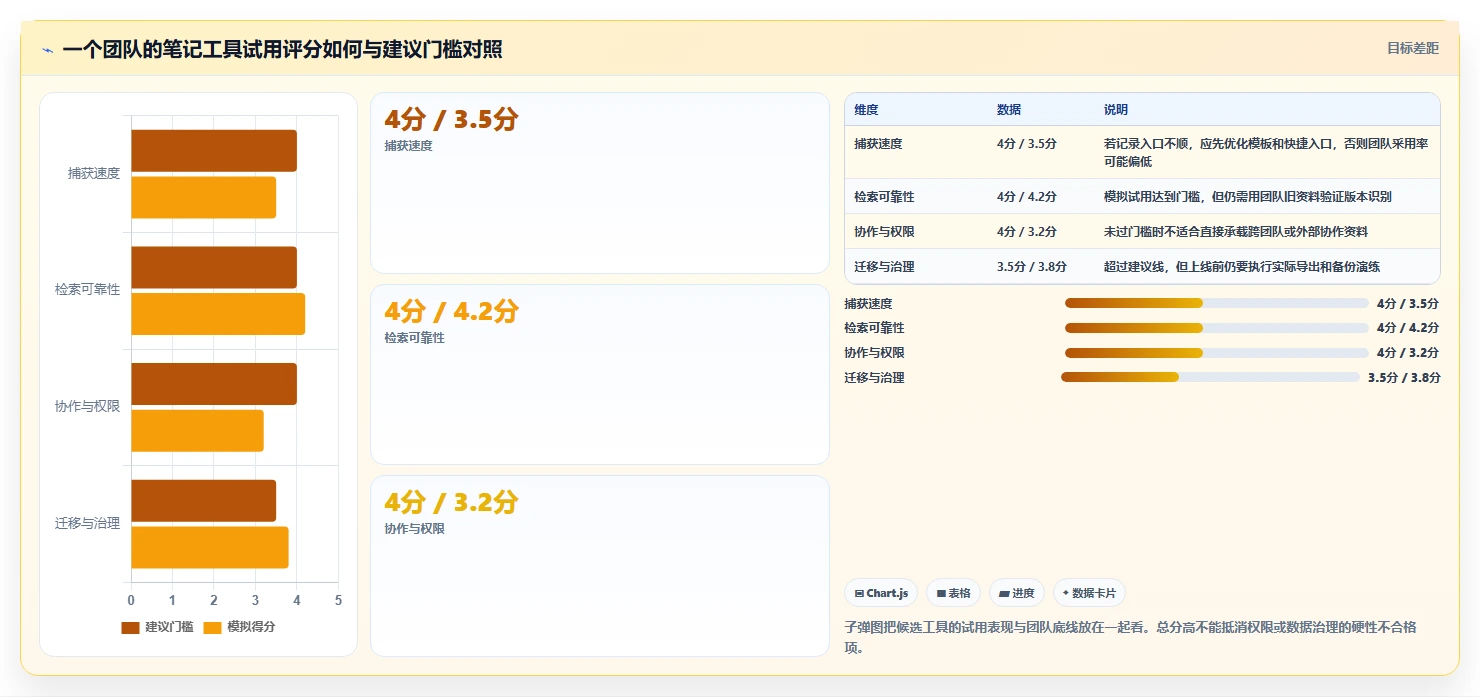This screenshot has width=1480, height=697.
Task: Click the 子弹图 description paragraph
Action: coord(1131,637)
